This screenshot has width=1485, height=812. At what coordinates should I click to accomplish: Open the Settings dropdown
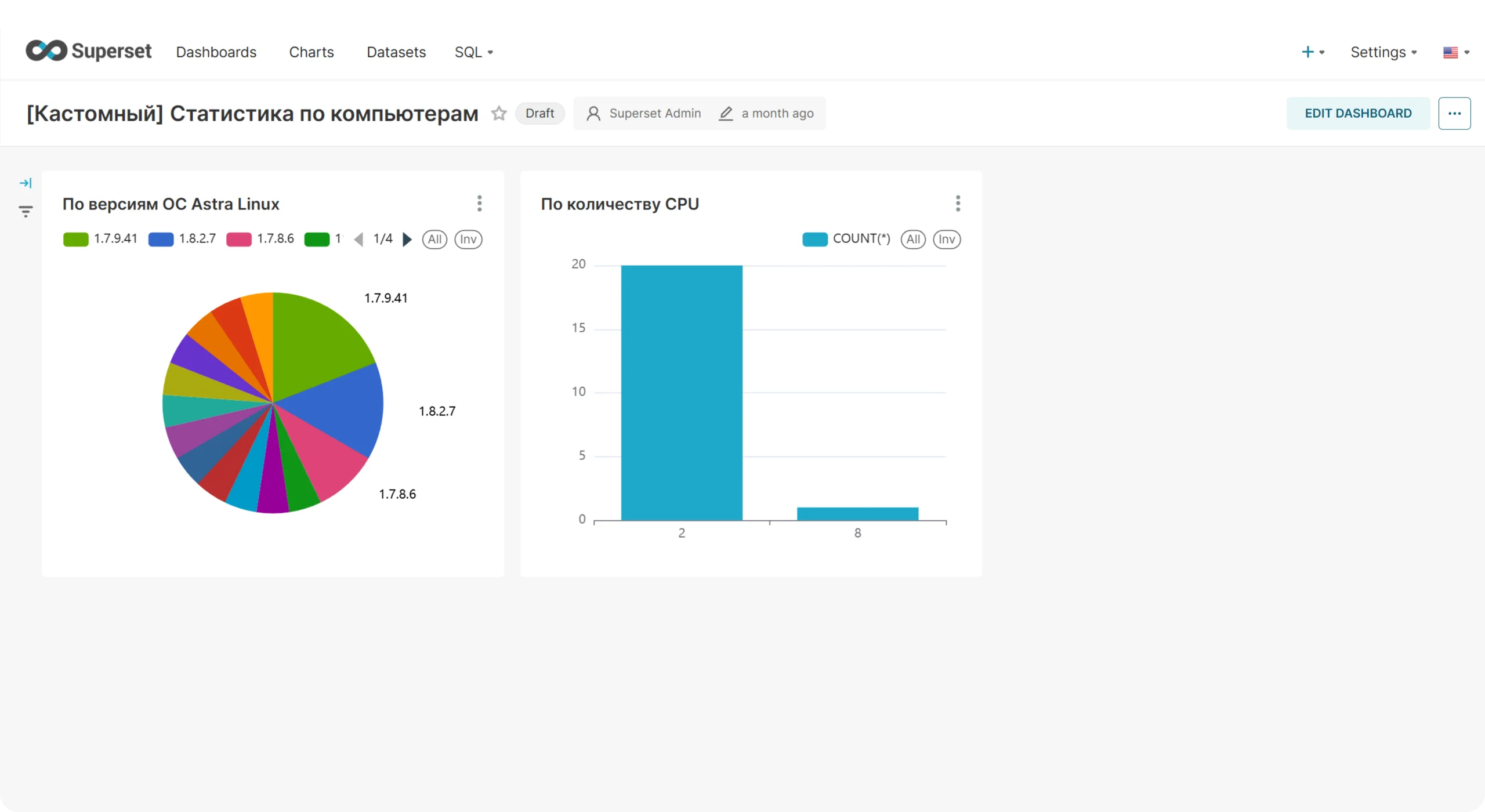pos(1384,52)
